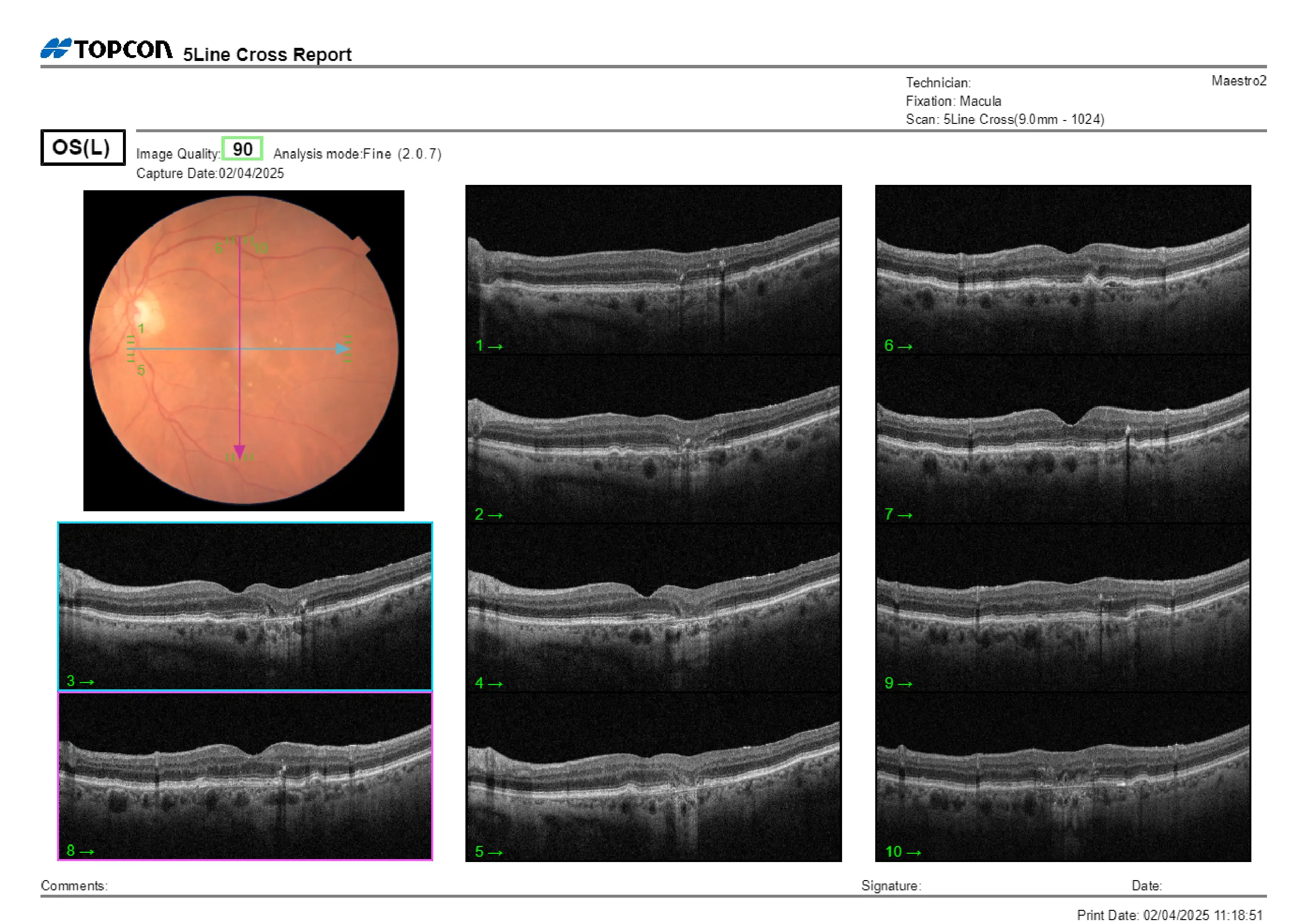
Task: Click the OS(L) eye indicator badge
Action: point(82,148)
